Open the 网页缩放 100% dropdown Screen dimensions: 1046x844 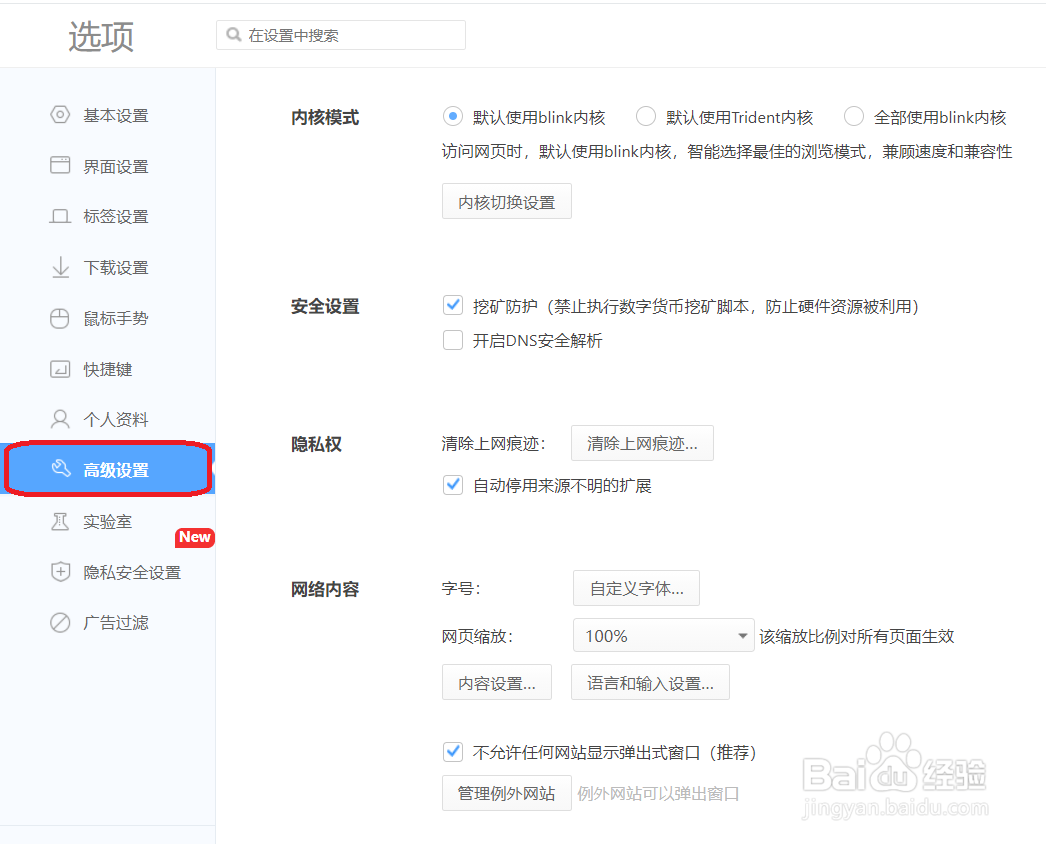[664, 635]
